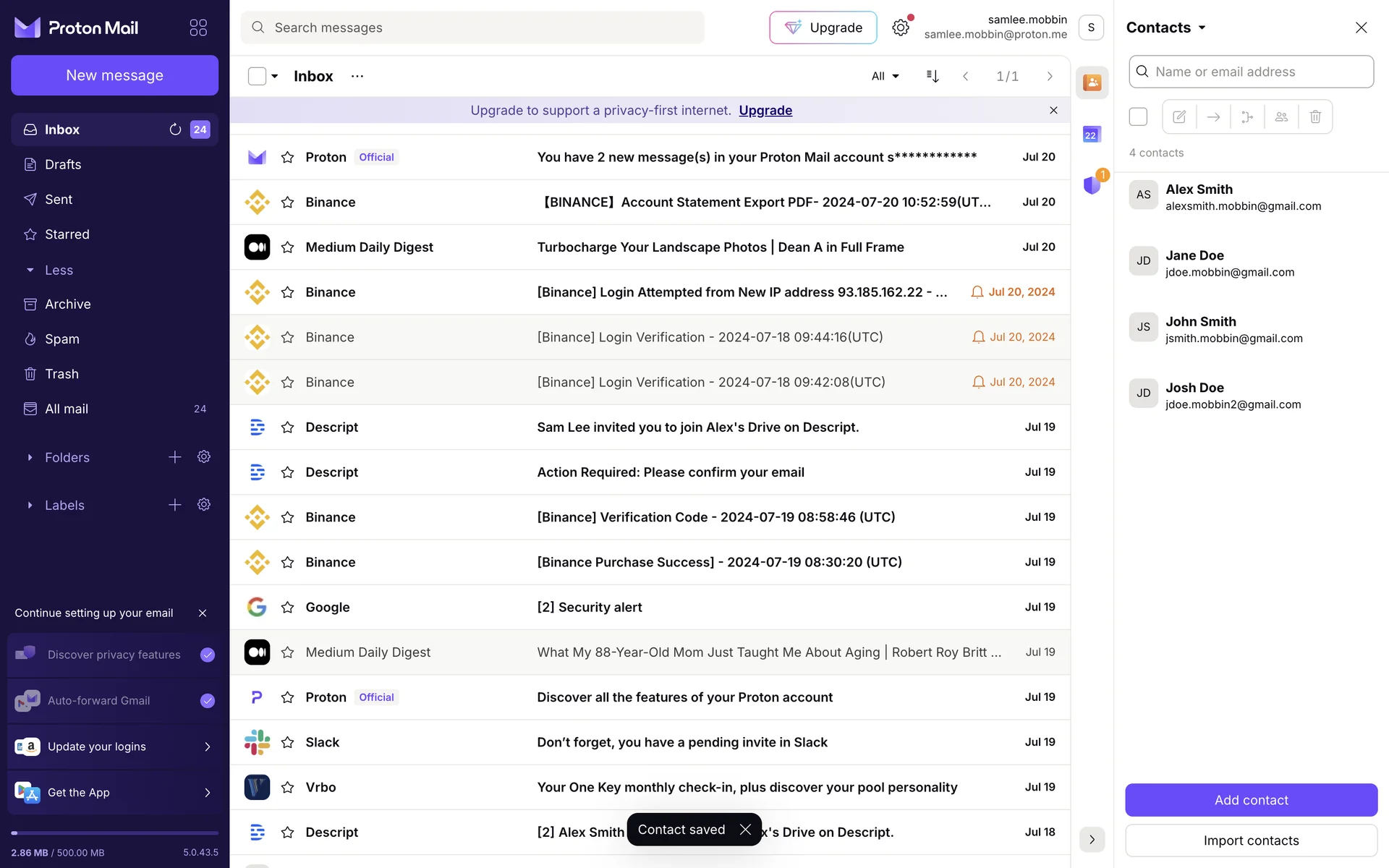Click the Upgrade link in banner
Screen dimensions: 1389x868
765,110
